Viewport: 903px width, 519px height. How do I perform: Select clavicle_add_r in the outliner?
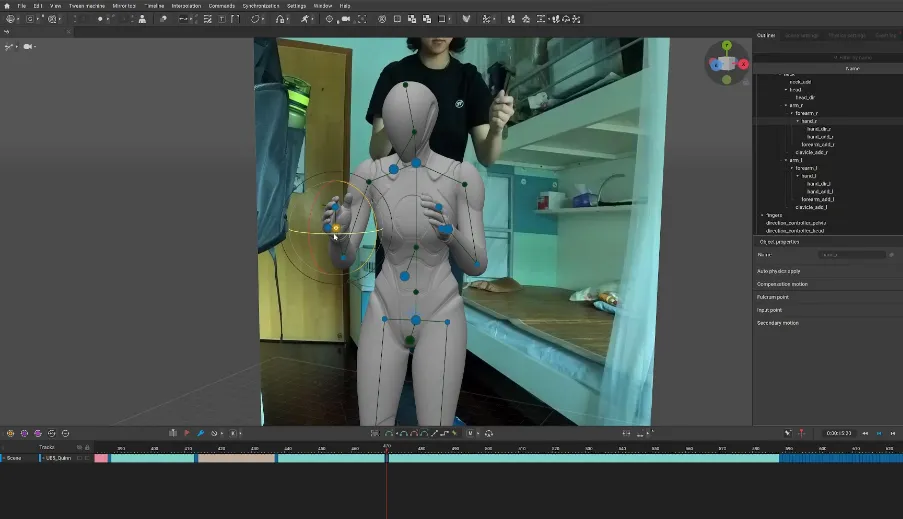(x=811, y=152)
